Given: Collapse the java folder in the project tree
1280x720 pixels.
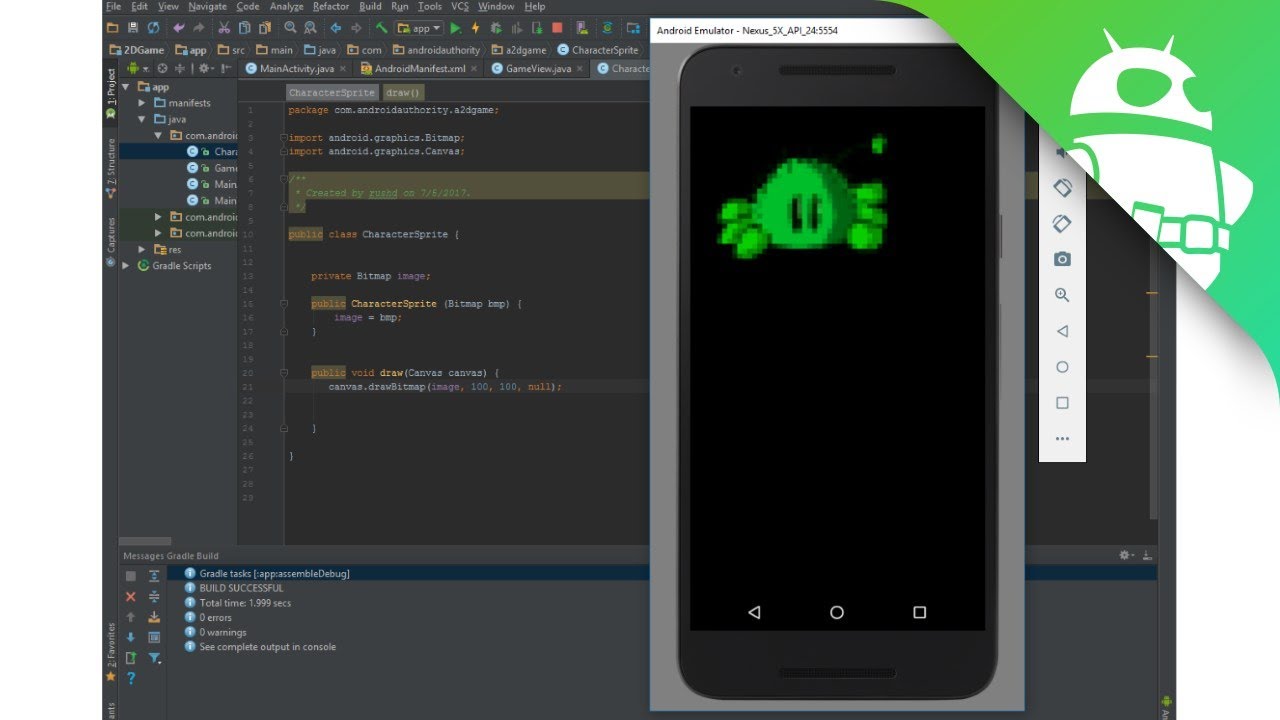Looking at the screenshot, I should (x=141, y=118).
